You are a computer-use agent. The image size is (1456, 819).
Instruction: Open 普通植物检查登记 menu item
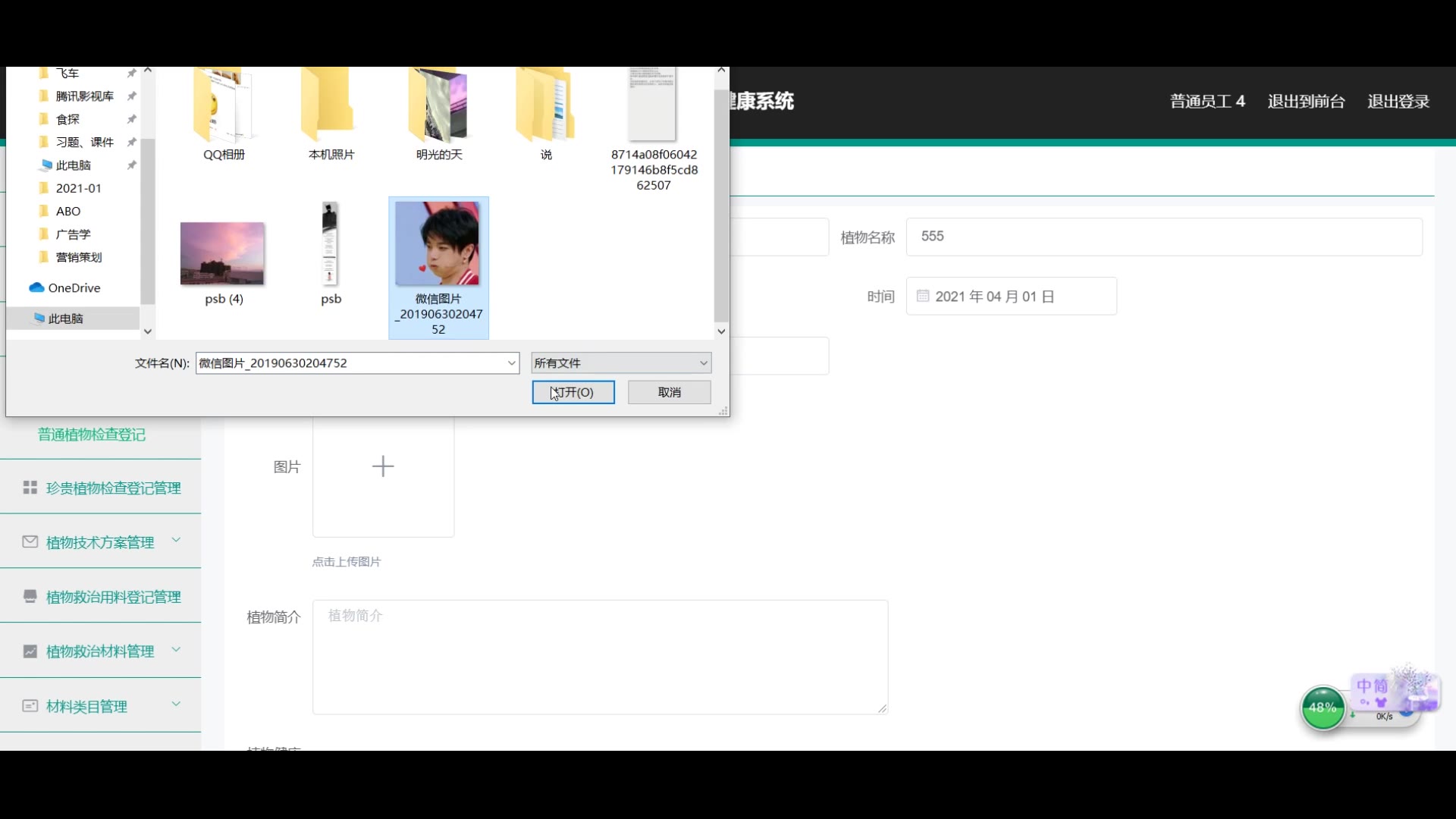point(92,435)
